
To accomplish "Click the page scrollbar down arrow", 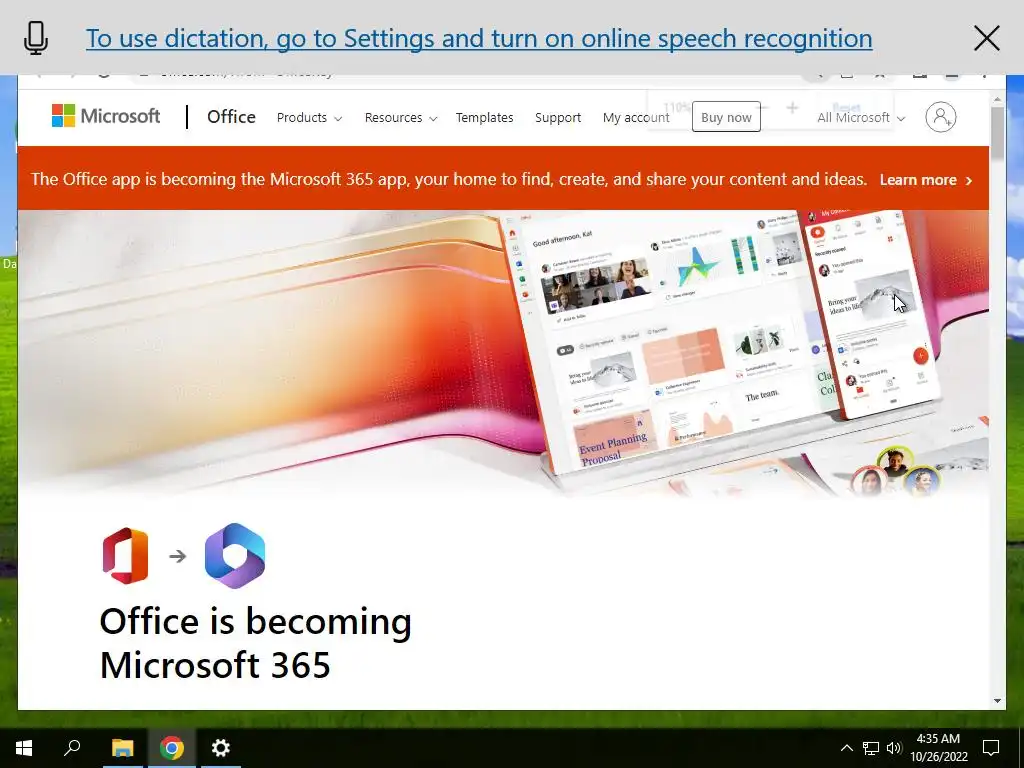I will (997, 701).
